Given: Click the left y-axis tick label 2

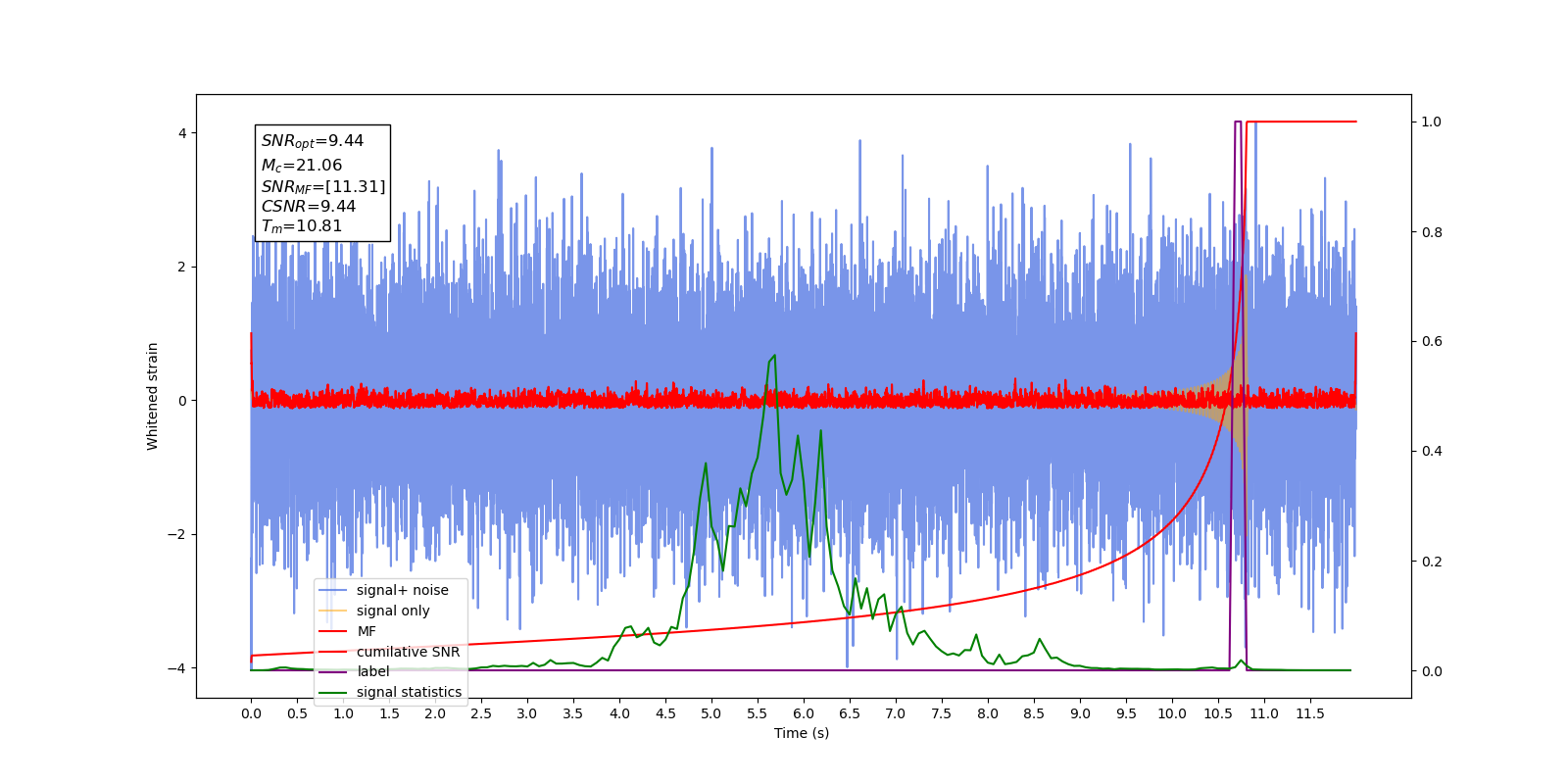Looking at the screenshot, I should 182,267.
